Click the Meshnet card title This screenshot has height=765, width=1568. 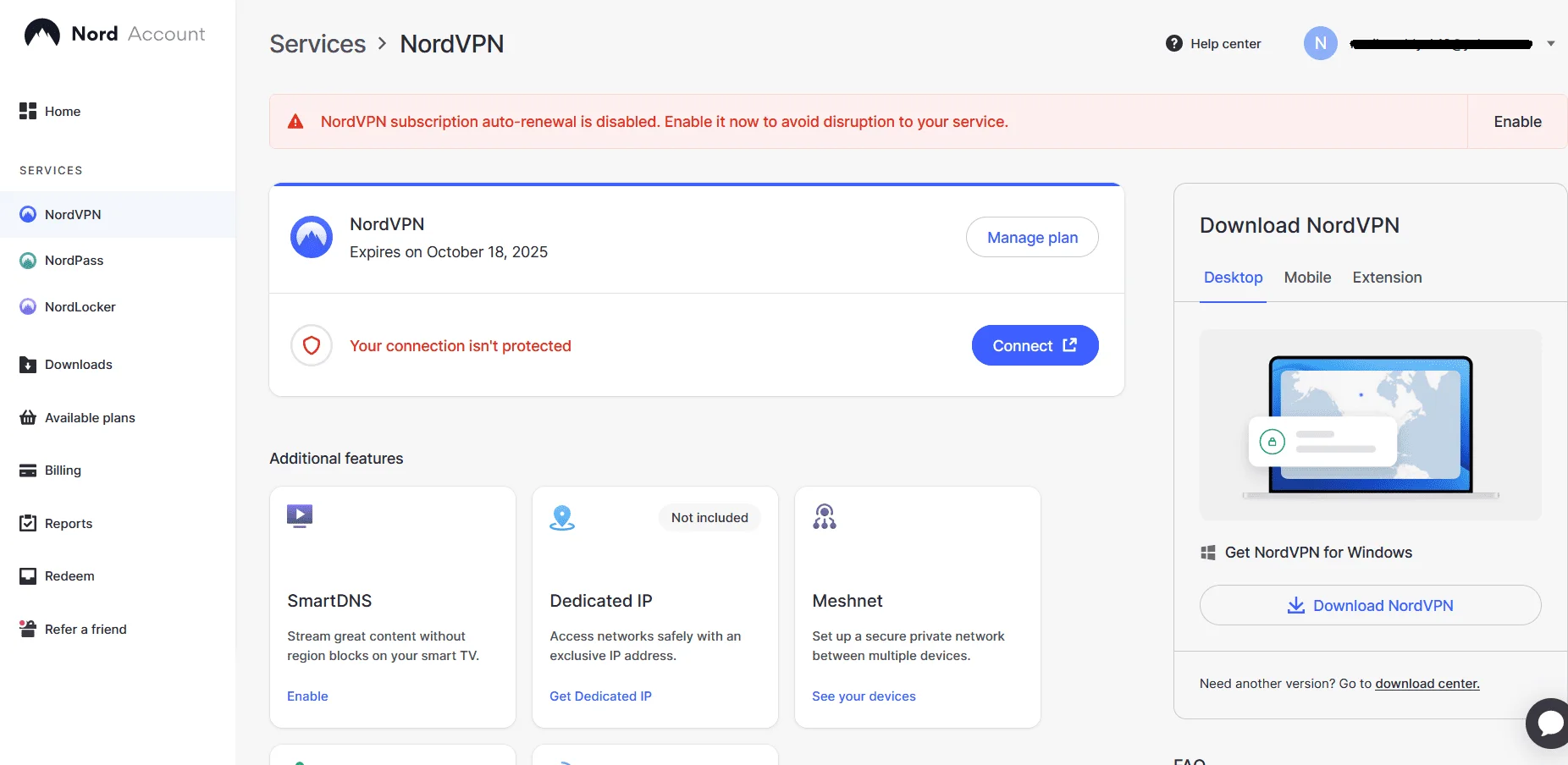[x=847, y=601]
